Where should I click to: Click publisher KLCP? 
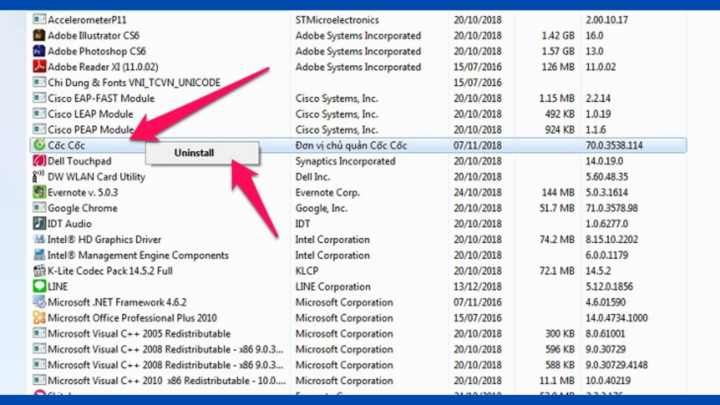[x=307, y=271]
